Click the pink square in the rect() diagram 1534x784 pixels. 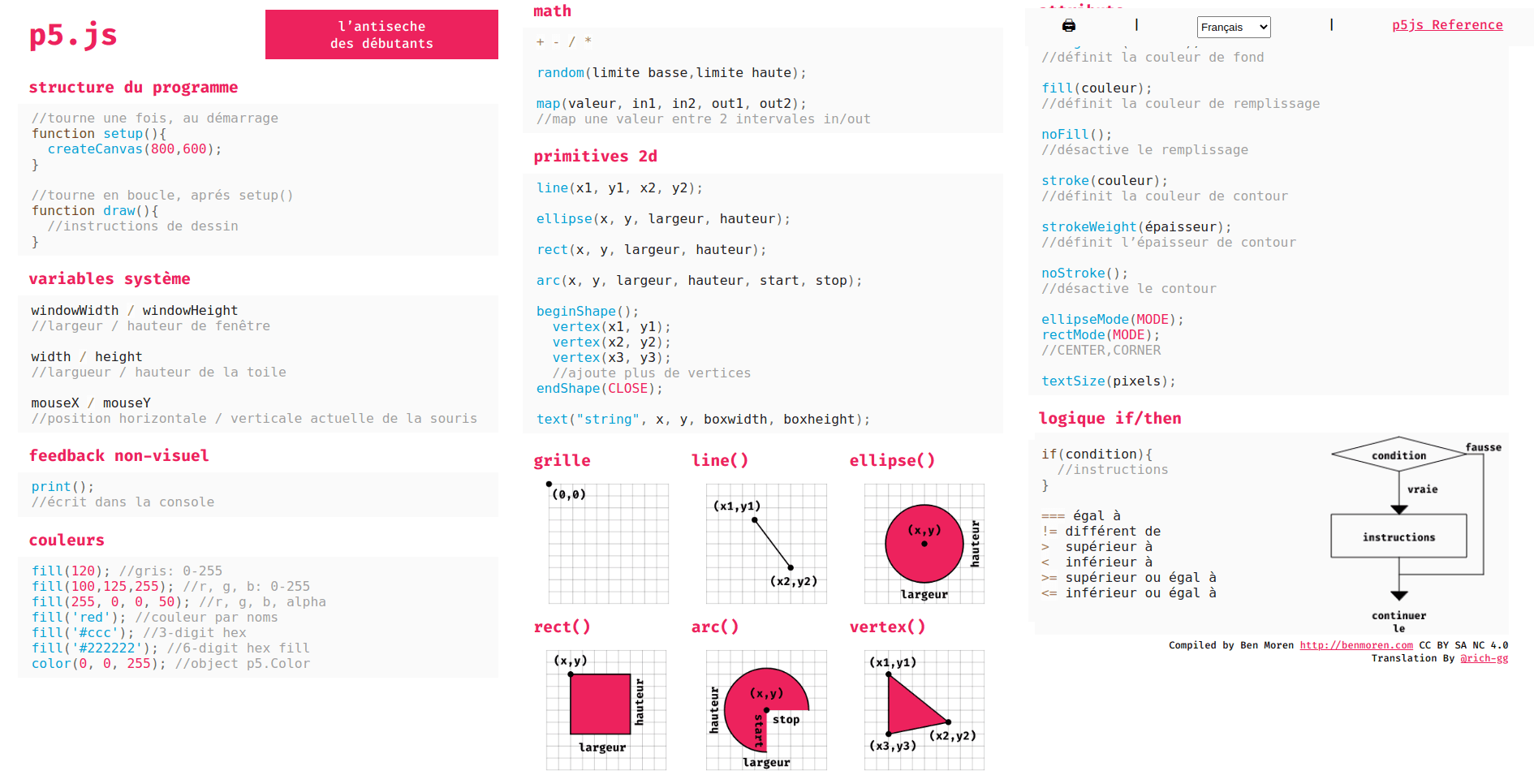[600, 704]
